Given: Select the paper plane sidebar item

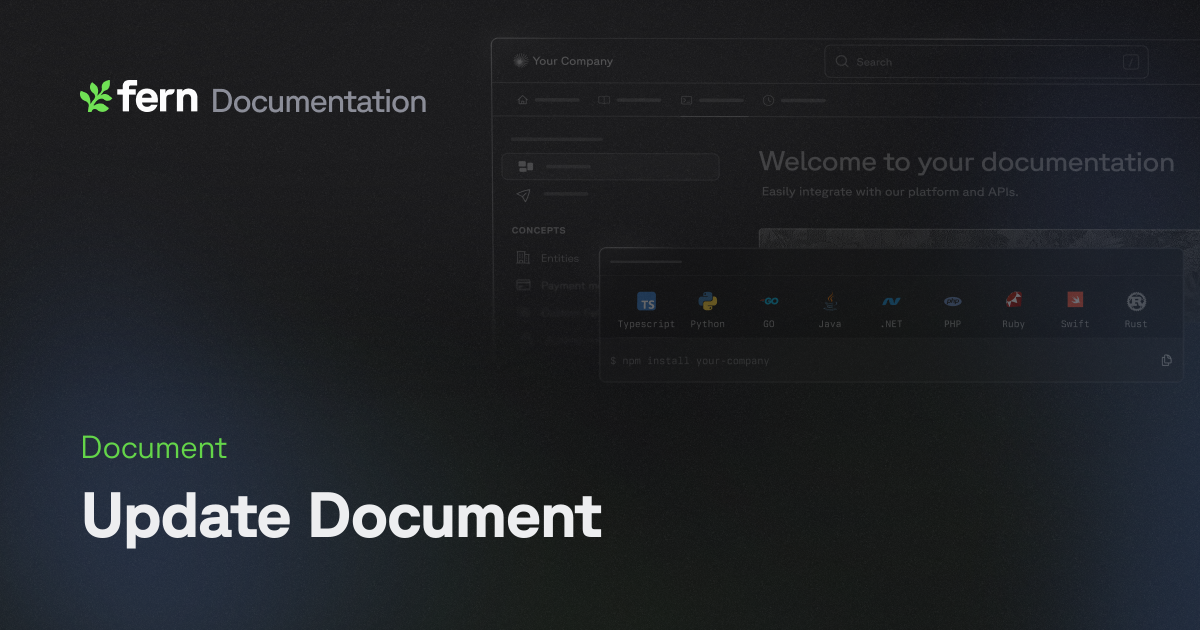Looking at the screenshot, I should click(524, 194).
